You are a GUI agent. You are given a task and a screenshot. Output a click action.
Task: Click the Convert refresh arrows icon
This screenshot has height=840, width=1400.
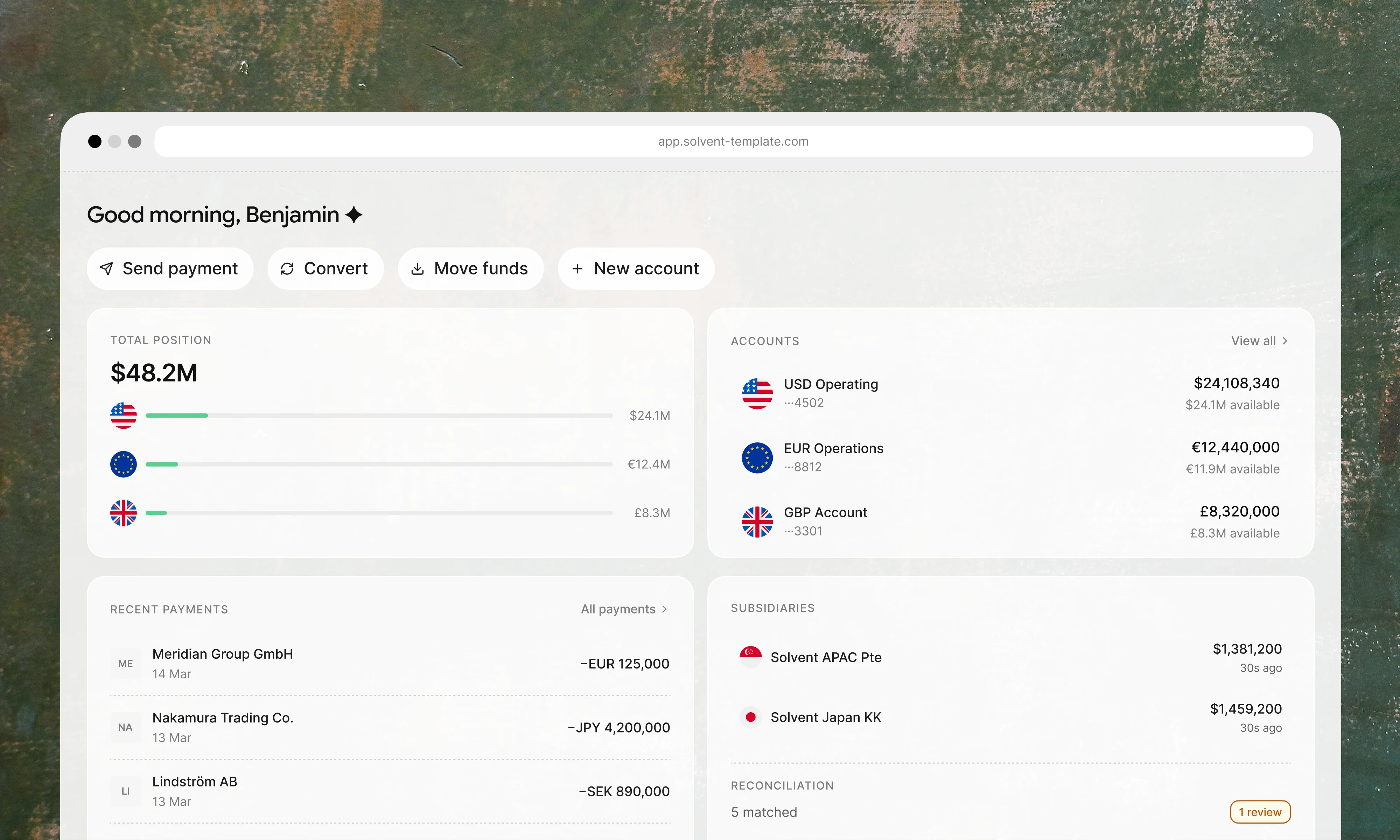(x=287, y=269)
